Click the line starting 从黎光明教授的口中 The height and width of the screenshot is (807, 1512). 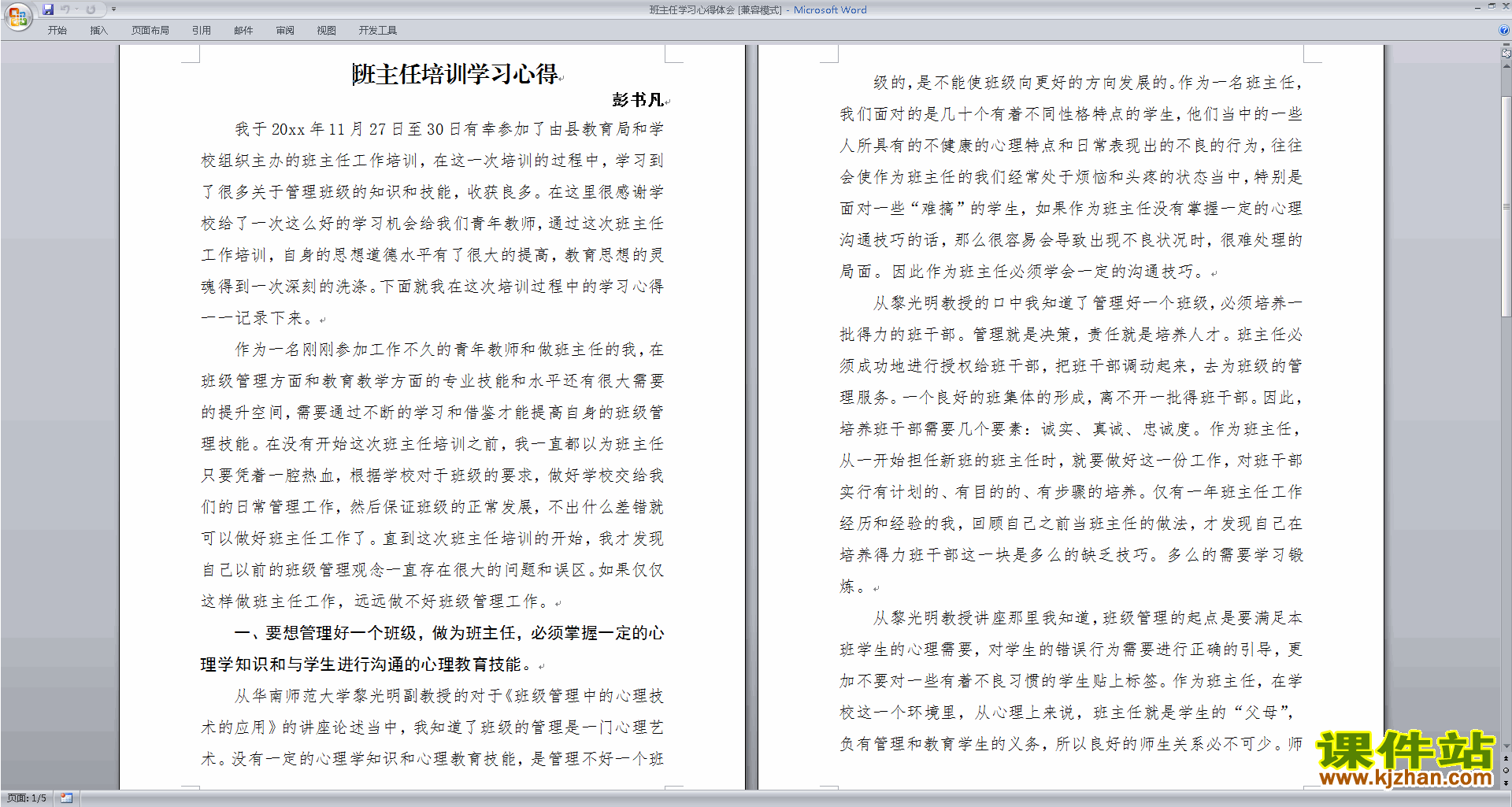click(x=1088, y=302)
